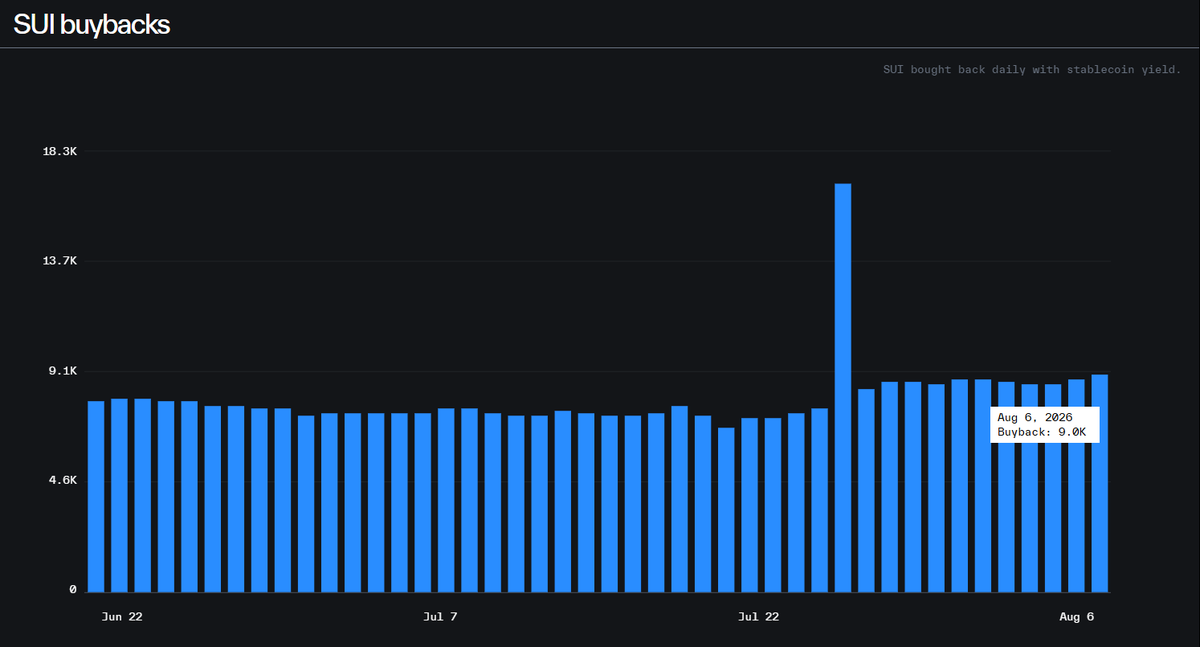Click the 'Aug 6' x-axis label

pos(1077,617)
